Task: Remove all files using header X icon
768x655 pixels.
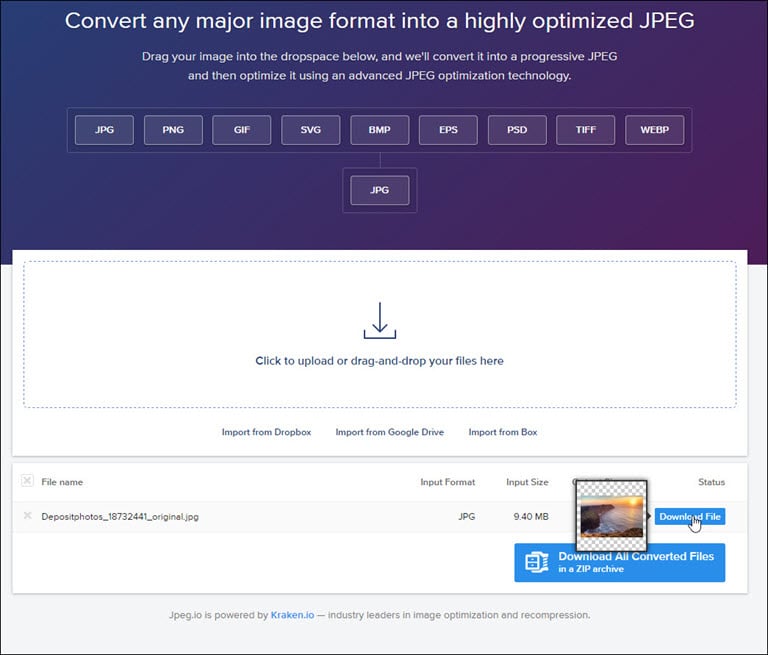Action: [x=27, y=481]
